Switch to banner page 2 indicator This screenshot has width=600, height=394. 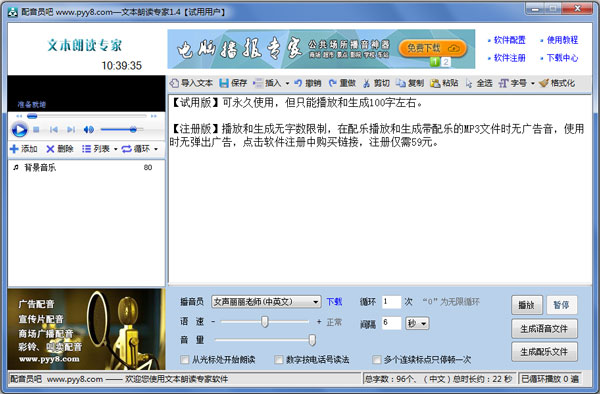[x=445, y=62]
